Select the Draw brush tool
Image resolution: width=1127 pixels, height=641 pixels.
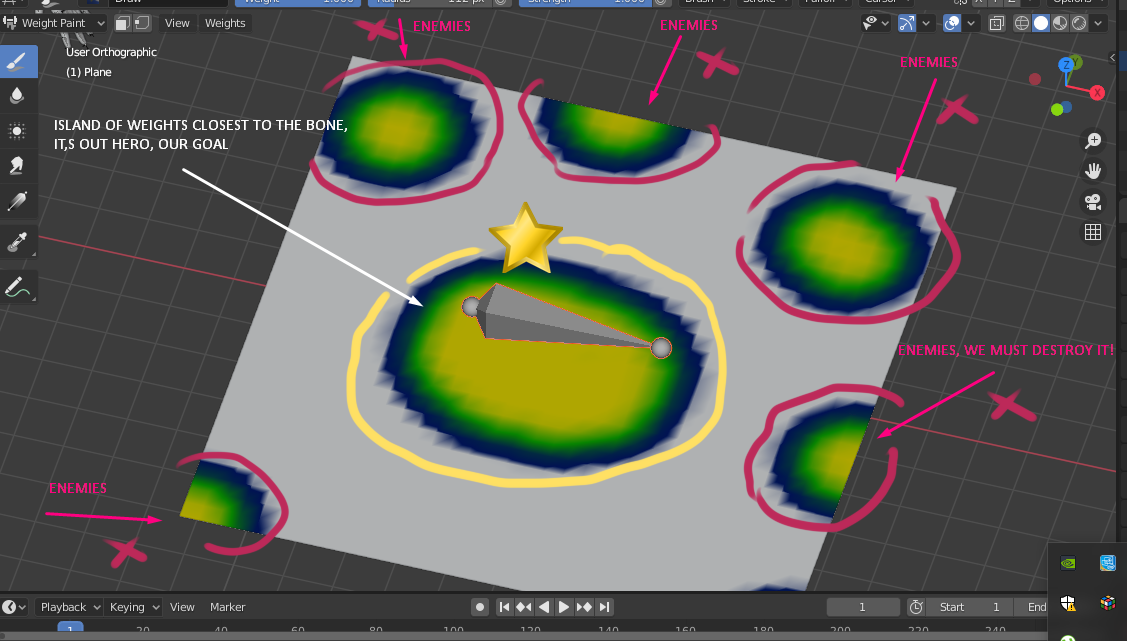(x=17, y=61)
